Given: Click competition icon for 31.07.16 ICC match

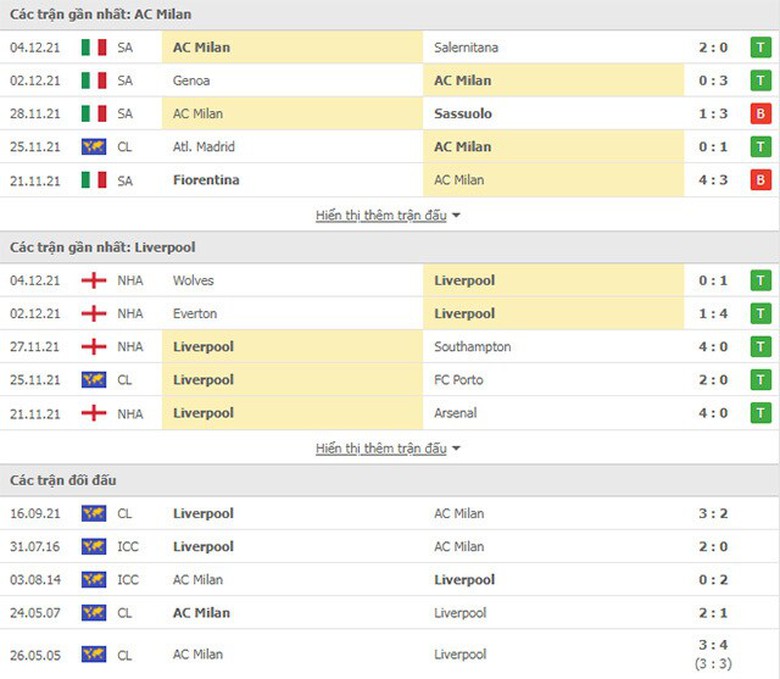Looking at the screenshot, I should 94,547.
